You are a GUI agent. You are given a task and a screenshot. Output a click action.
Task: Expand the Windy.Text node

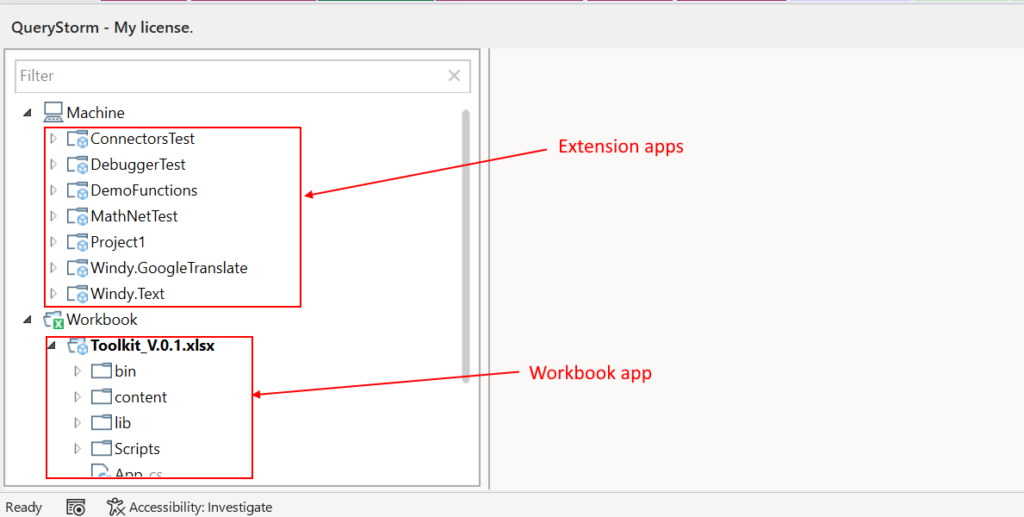pos(54,294)
